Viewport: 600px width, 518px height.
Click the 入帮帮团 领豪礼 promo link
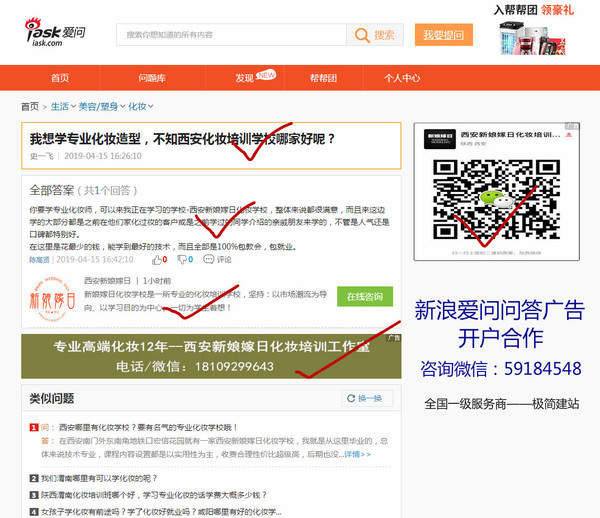pyautogui.click(x=534, y=10)
